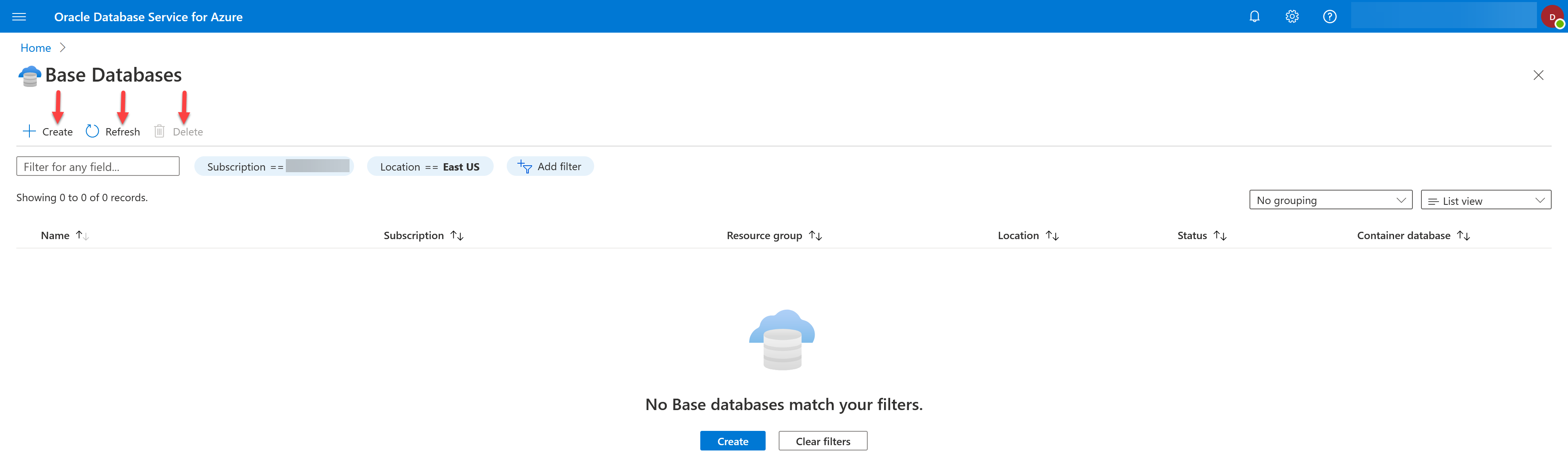Viewport: 1568px width, 457px height.
Task: Edit the Location == East US filter
Action: (x=430, y=166)
